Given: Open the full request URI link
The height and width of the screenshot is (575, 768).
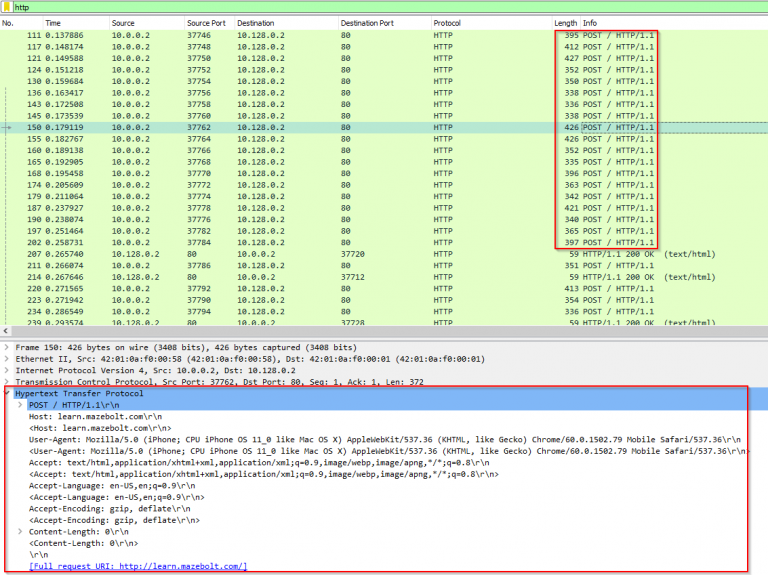Looking at the screenshot, I should coord(138,567).
